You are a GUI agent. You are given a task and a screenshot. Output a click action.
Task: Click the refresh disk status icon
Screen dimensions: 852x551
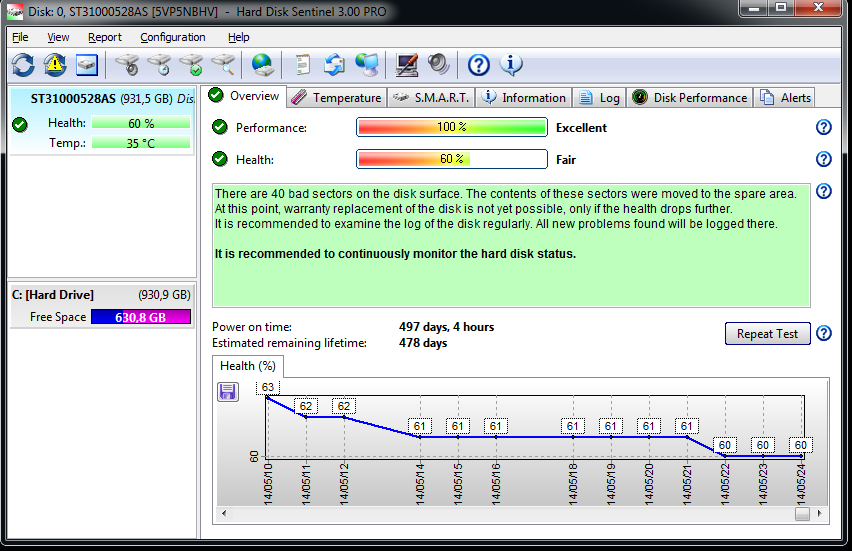[x=23, y=65]
